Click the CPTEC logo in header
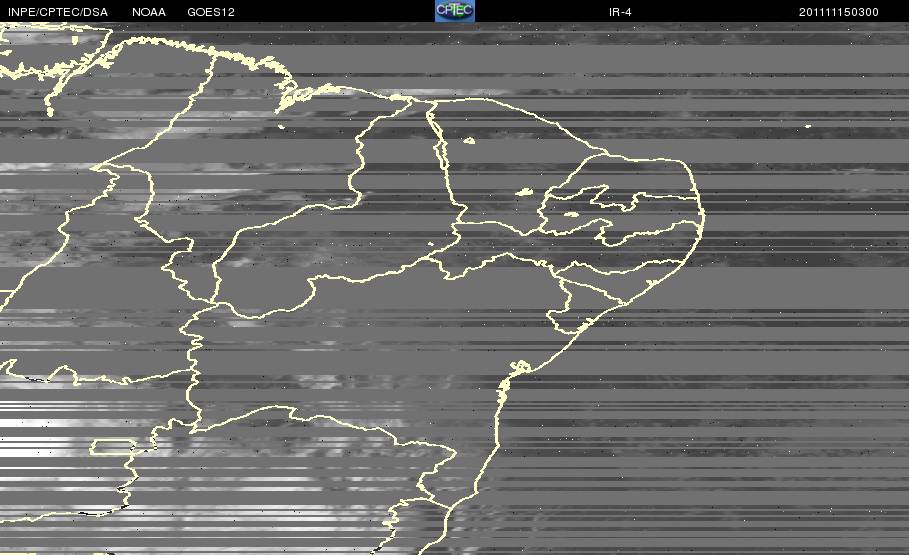 click(x=455, y=11)
